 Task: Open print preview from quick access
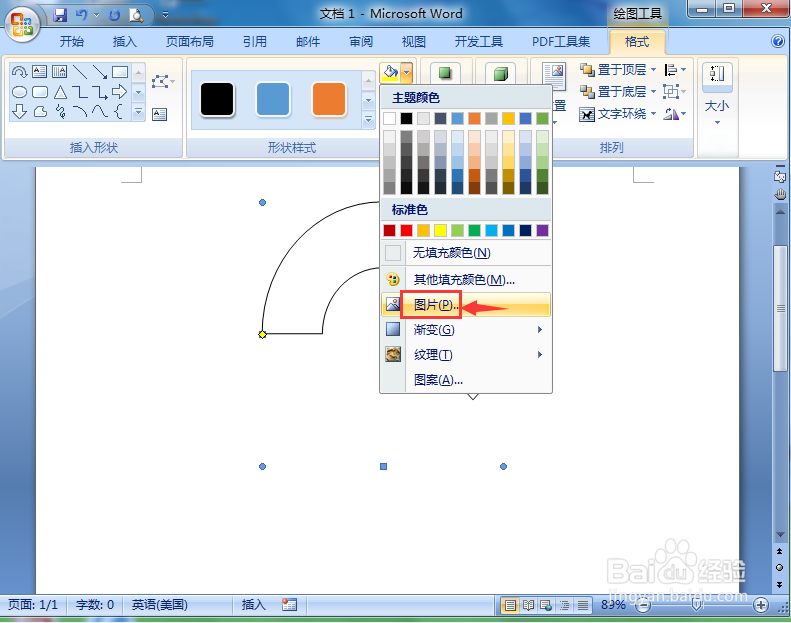point(136,15)
